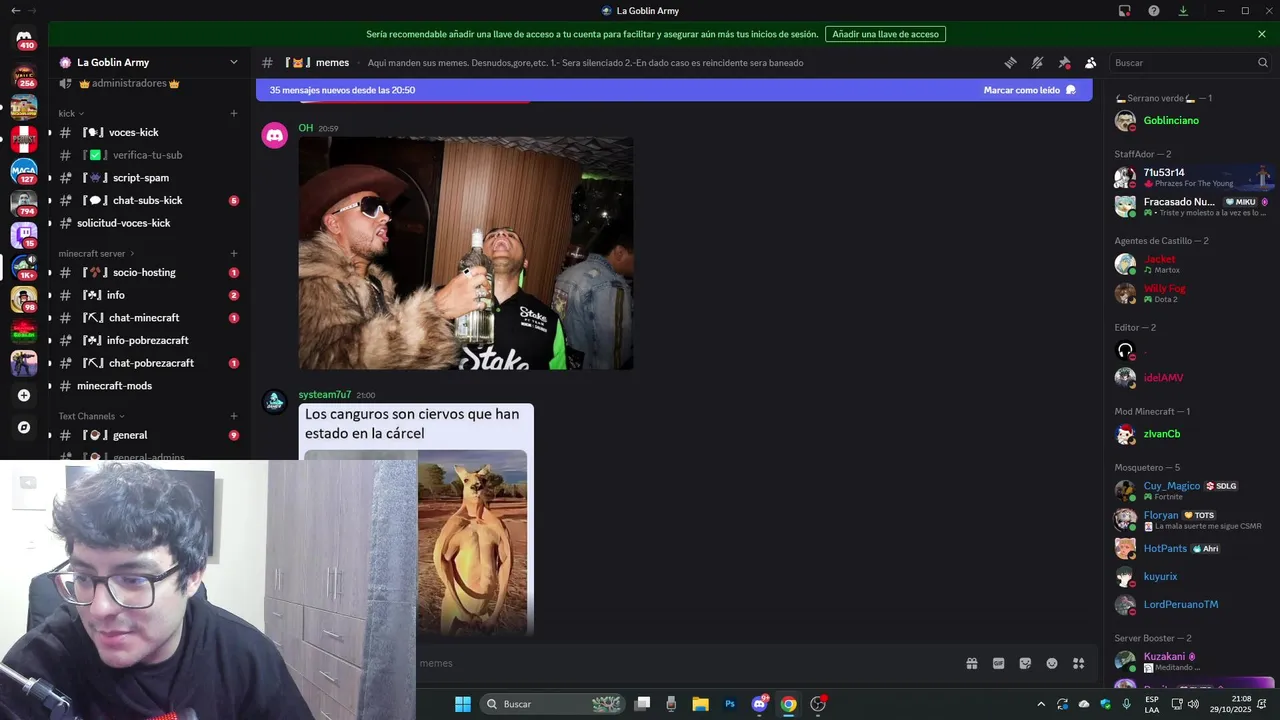This screenshot has width=1280, height=720.
Task: Open member zIvanCb in member list
Action: (x=1190, y=434)
